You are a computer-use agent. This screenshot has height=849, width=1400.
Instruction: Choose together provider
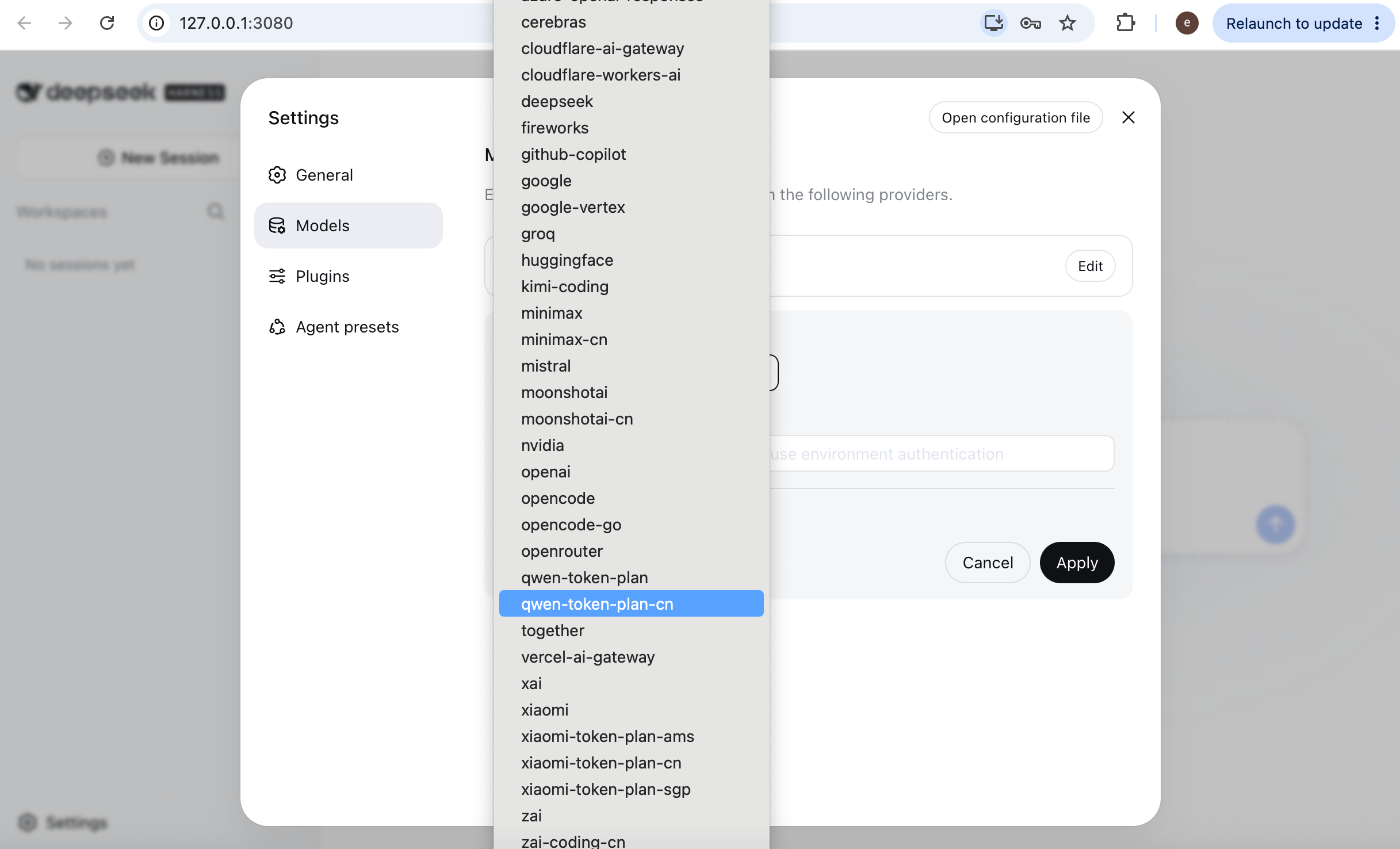click(x=632, y=630)
